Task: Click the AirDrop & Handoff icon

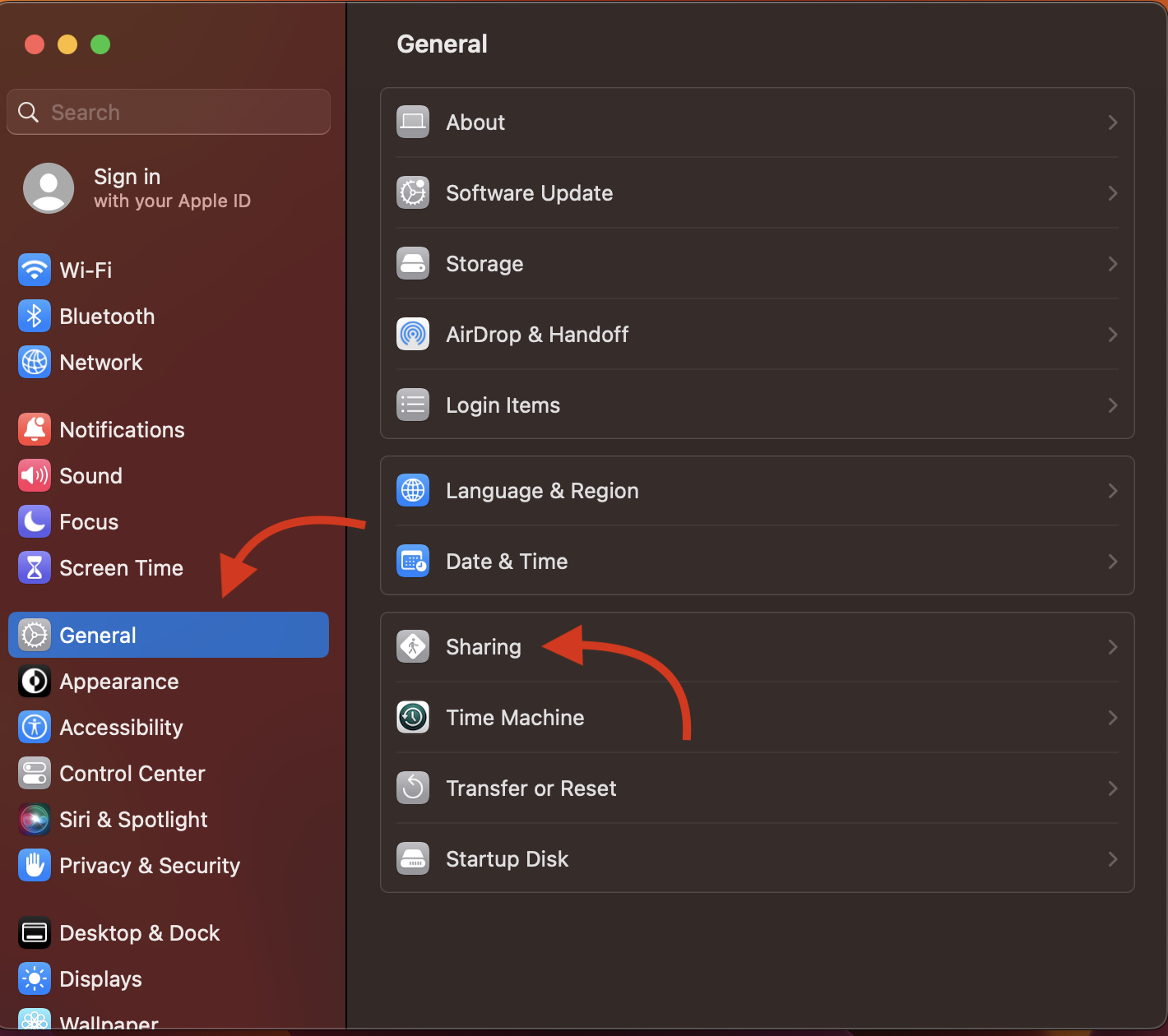Action: pos(413,335)
